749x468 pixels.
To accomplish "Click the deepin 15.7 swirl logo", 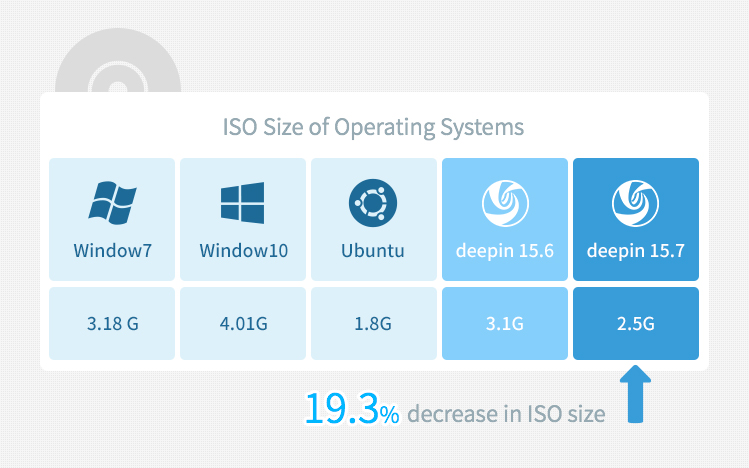I will (x=635, y=203).
